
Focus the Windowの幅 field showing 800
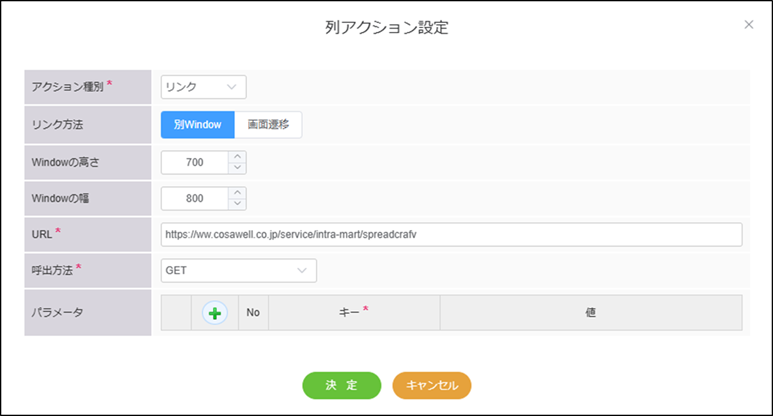[195, 199]
